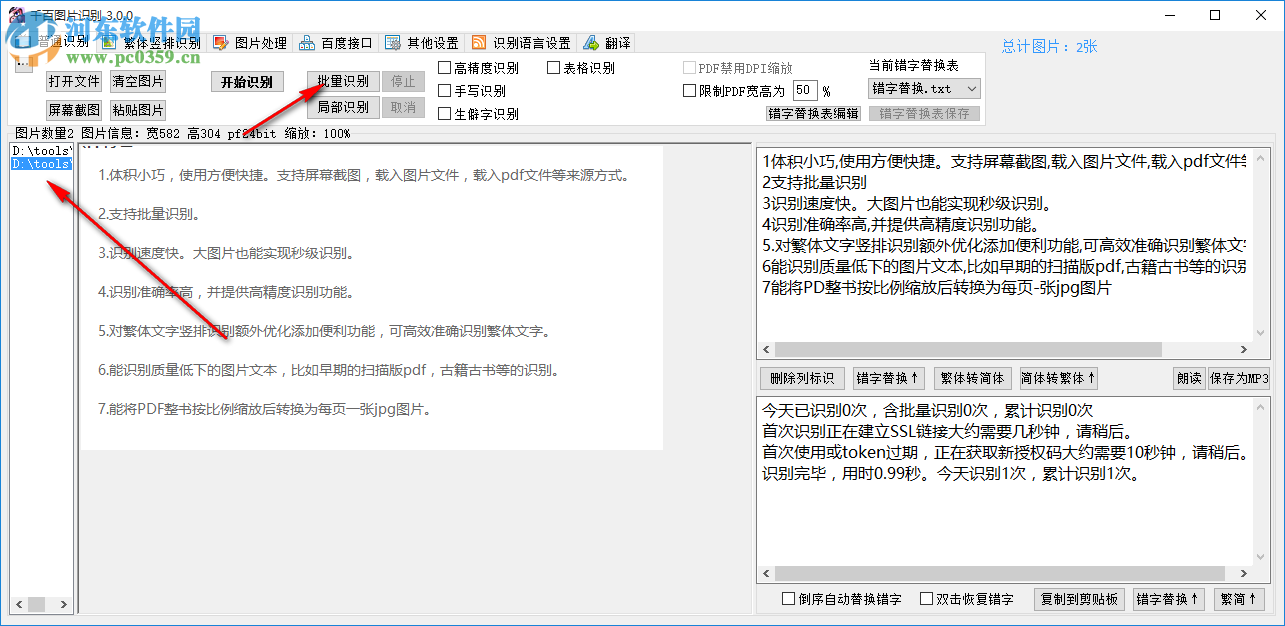The width and height of the screenshot is (1285, 626).
Task: Enable 高精度识别 checkbox
Action: tap(443, 67)
